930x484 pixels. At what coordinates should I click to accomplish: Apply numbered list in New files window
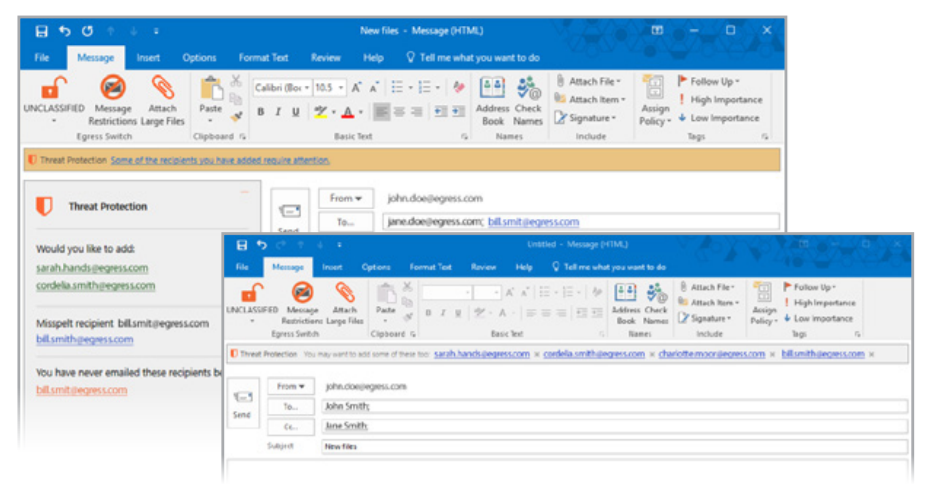point(425,88)
